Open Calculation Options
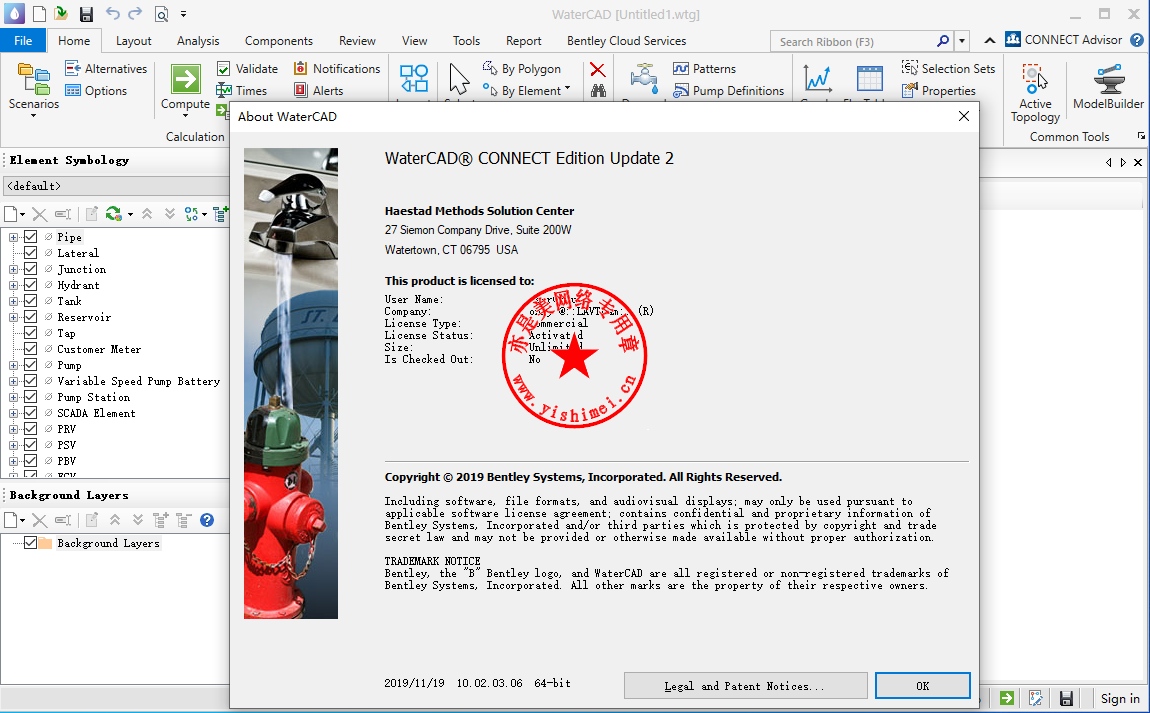 pyautogui.click(x=96, y=90)
